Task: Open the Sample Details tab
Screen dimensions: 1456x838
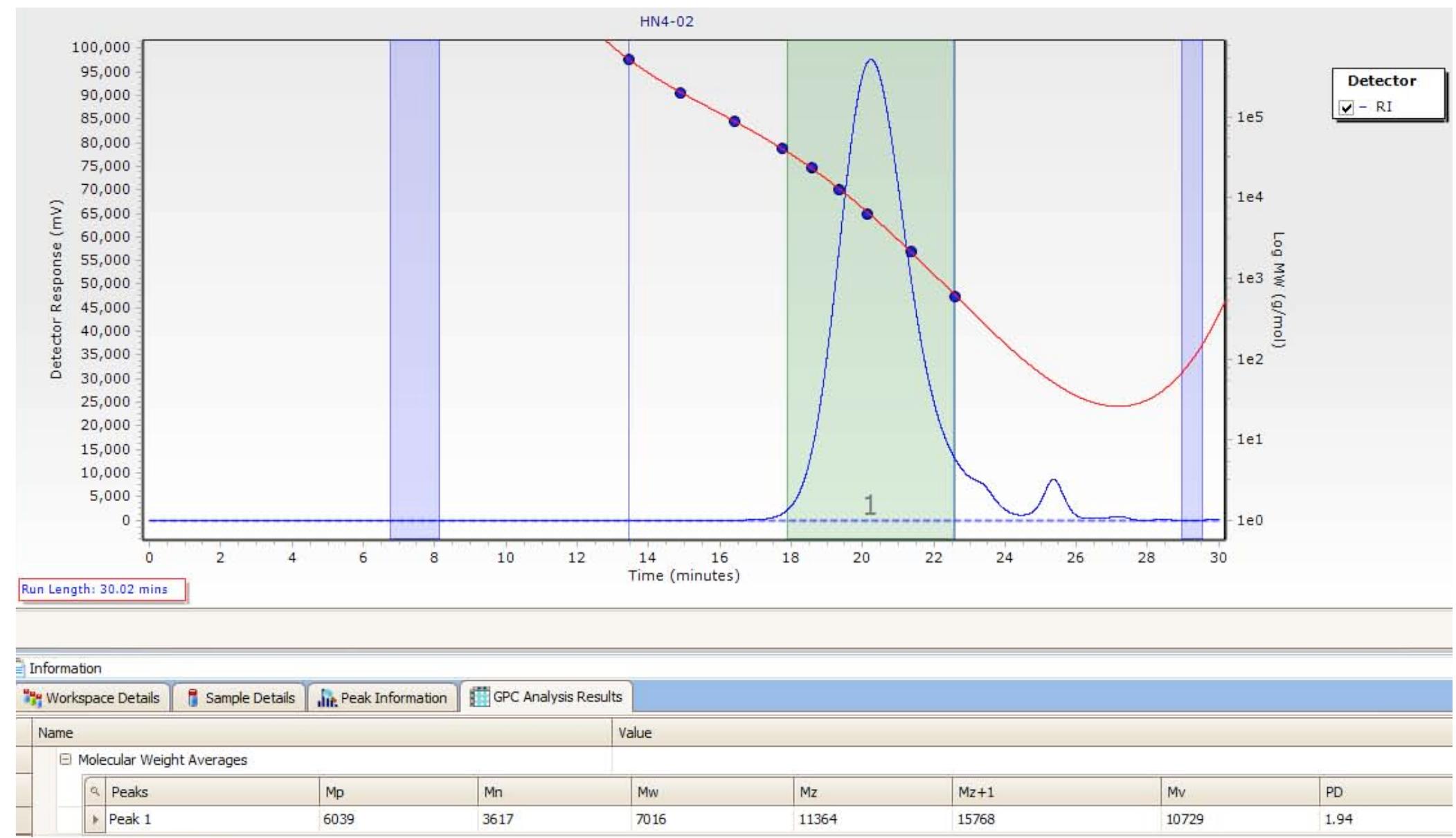Action: [x=241, y=698]
